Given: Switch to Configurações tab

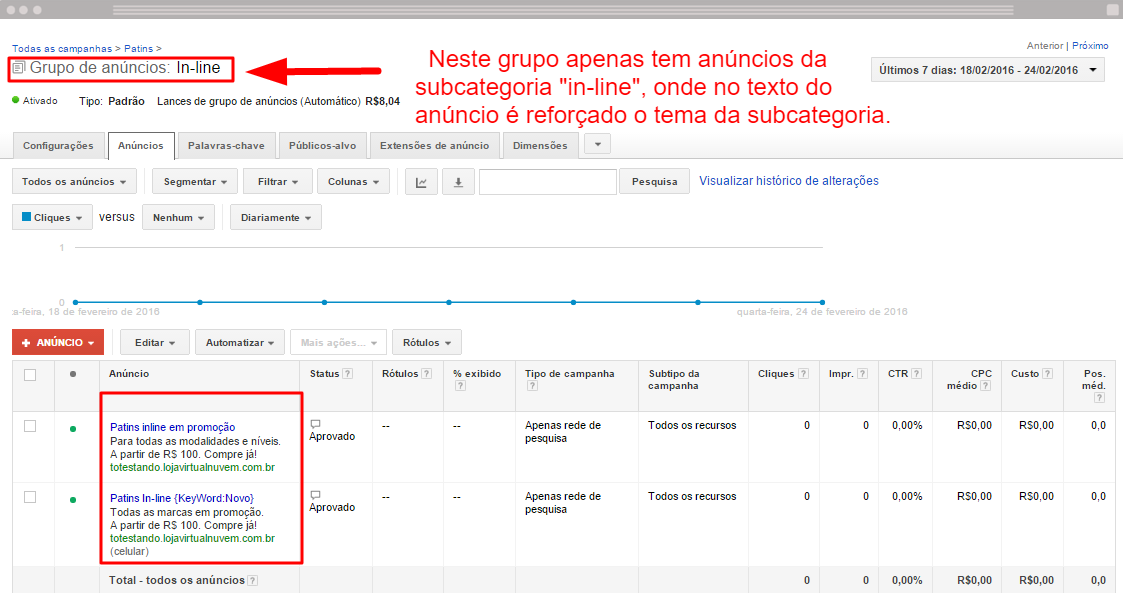Looking at the screenshot, I should click(58, 145).
